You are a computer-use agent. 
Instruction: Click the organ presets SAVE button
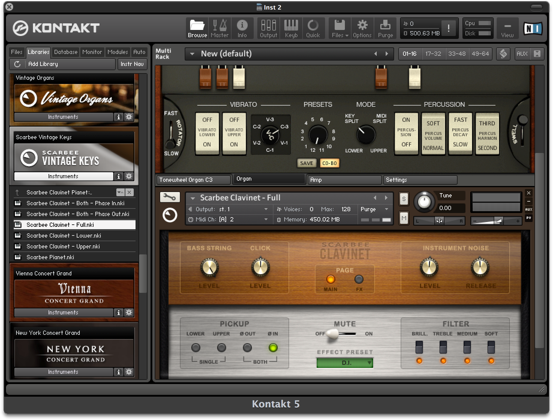(306, 163)
